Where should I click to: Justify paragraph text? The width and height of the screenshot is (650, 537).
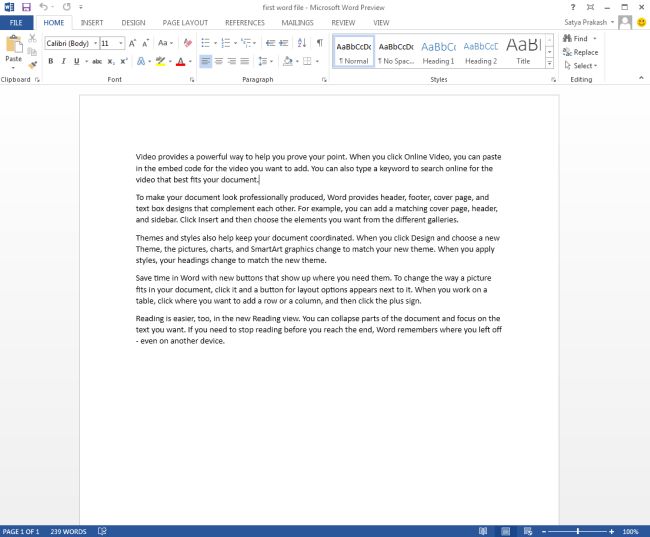(x=245, y=61)
